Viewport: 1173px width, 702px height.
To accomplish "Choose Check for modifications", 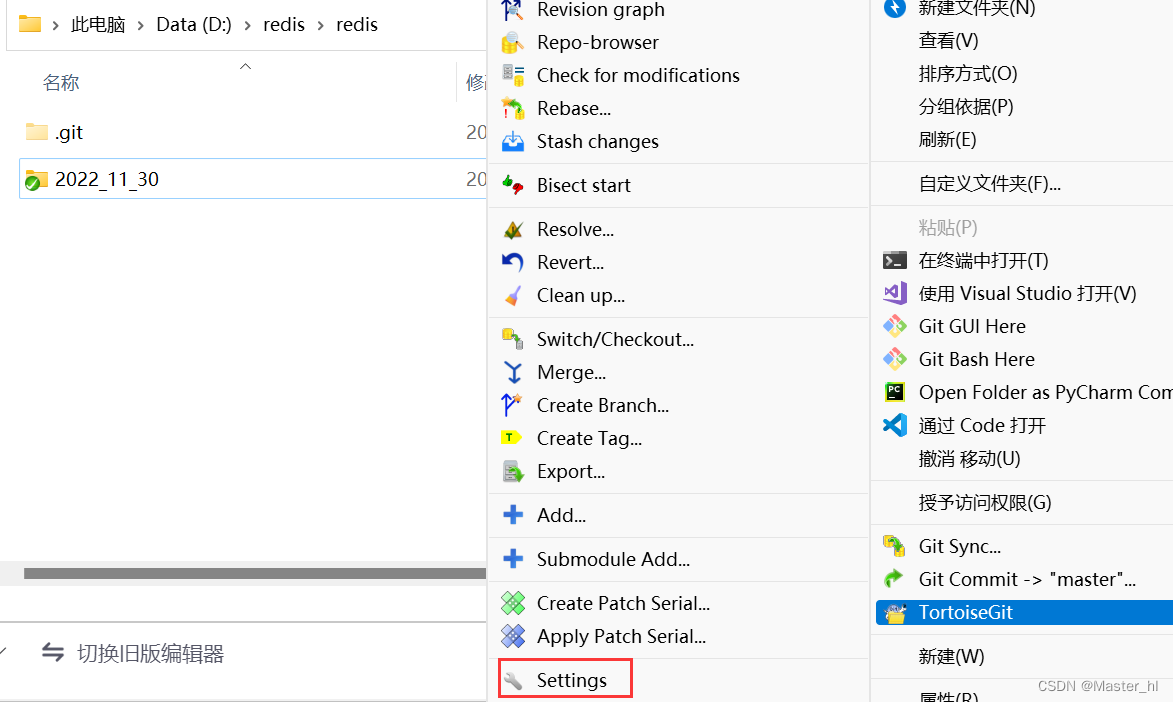I will tap(678, 76).
